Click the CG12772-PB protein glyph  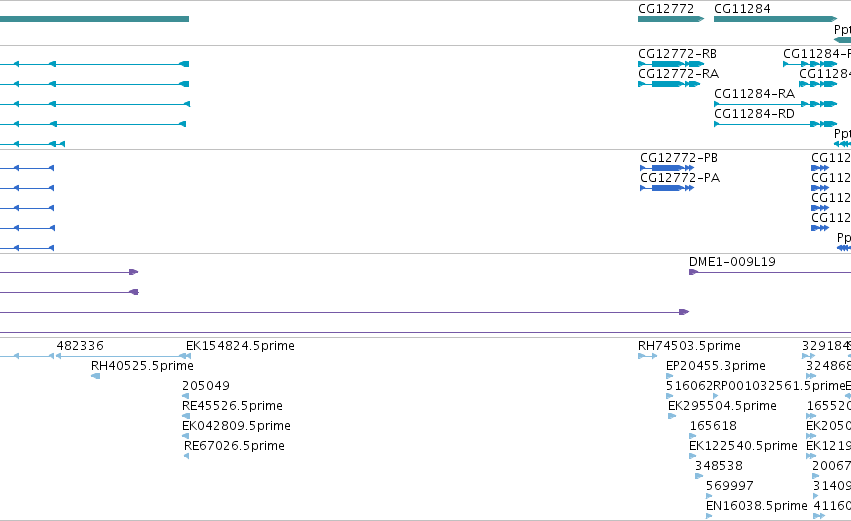(667, 168)
